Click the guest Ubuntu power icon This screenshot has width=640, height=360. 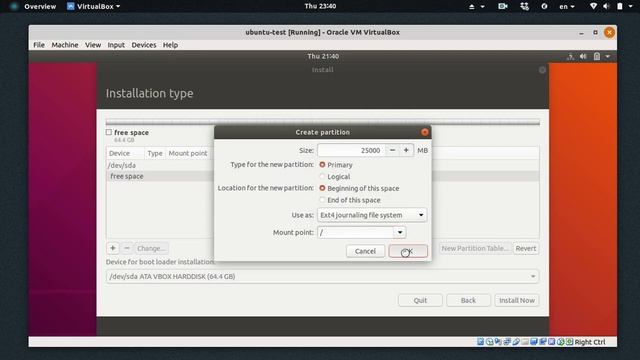tap(597, 56)
